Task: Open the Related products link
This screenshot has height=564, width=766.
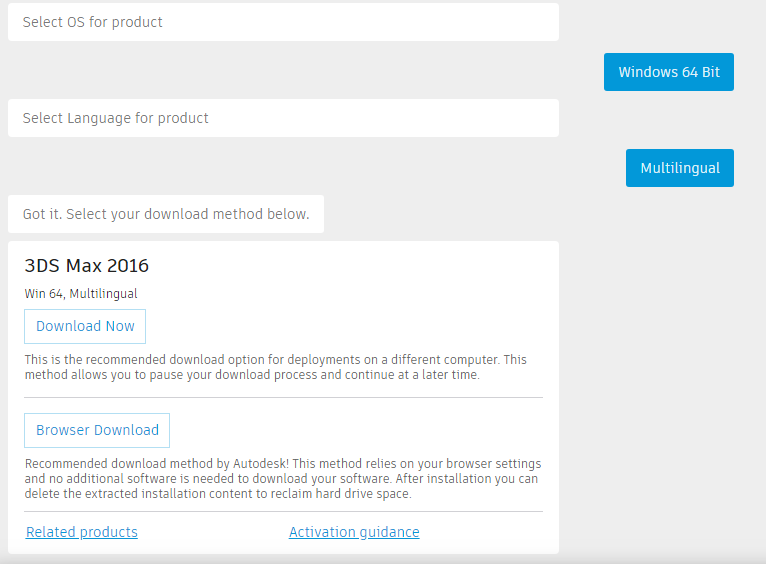Action: [82, 532]
